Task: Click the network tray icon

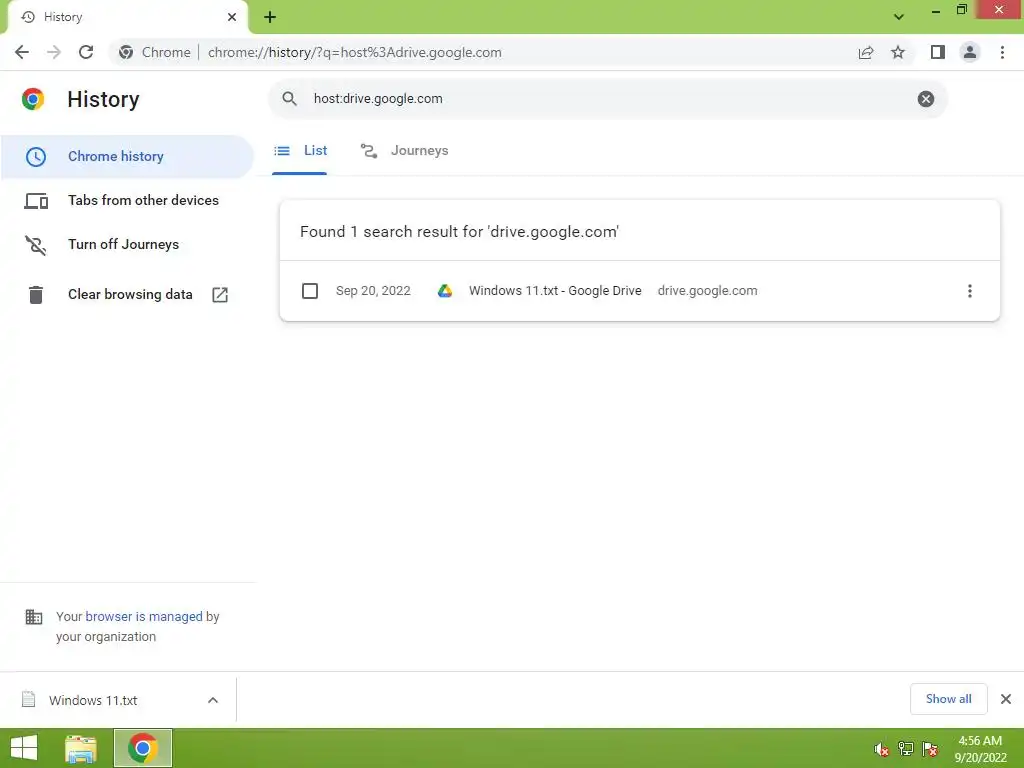Action: coord(906,749)
